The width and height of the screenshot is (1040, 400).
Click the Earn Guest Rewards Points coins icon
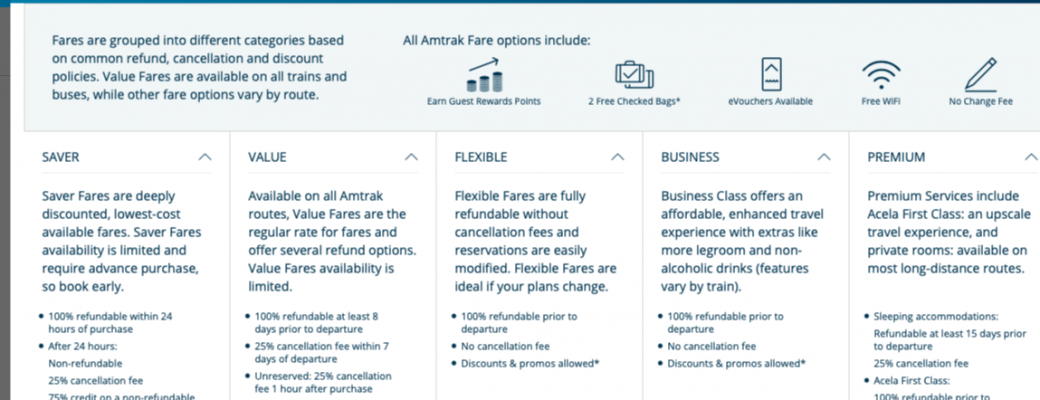(x=484, y=74)
